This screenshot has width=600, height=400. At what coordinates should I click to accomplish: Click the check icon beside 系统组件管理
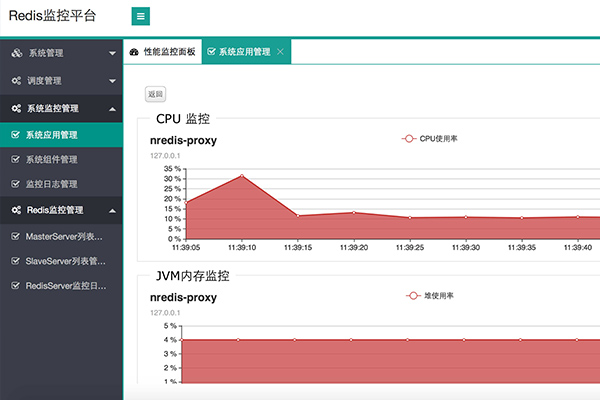[15, 159]
